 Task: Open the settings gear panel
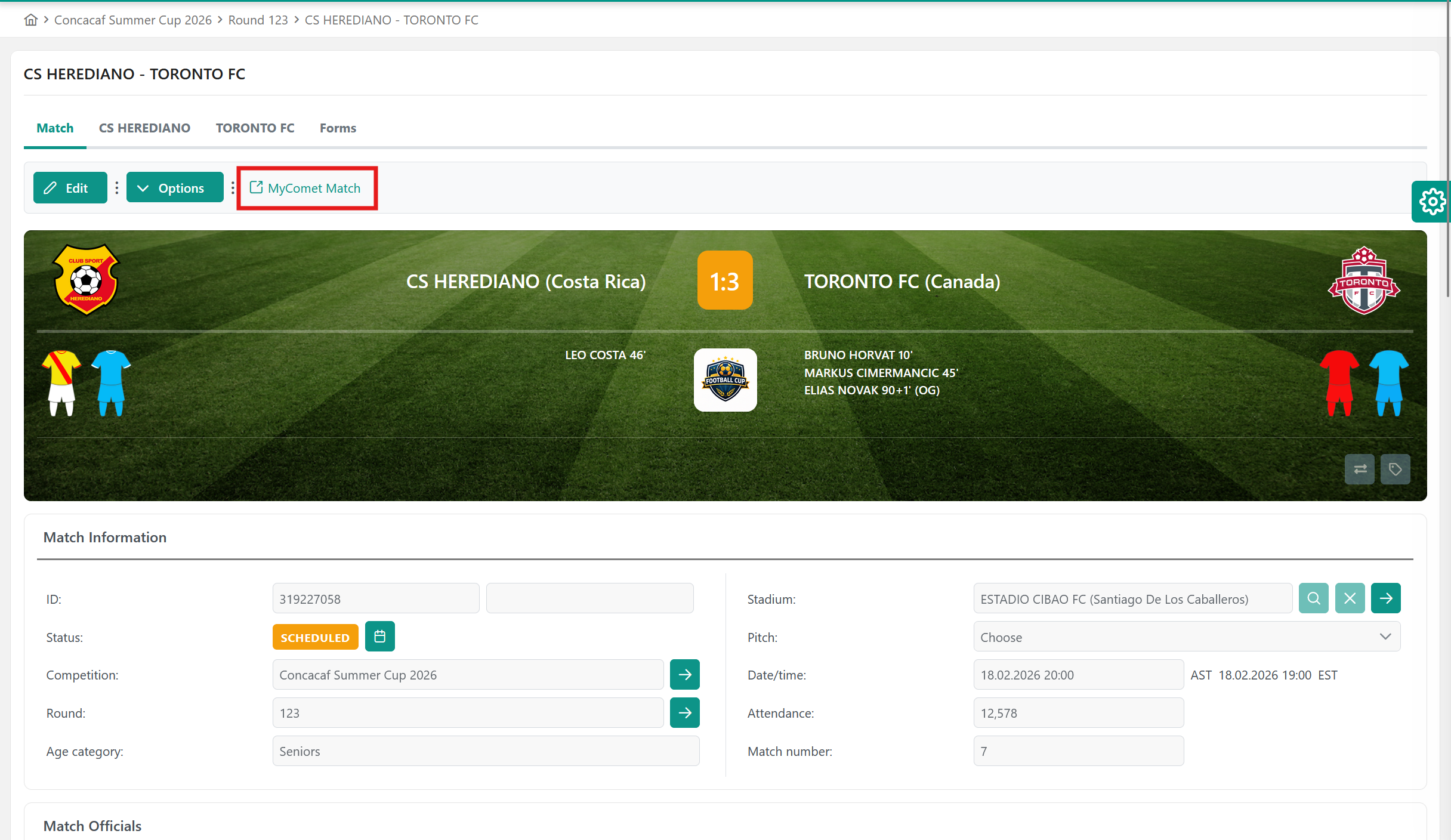(x=1431, y=202)
